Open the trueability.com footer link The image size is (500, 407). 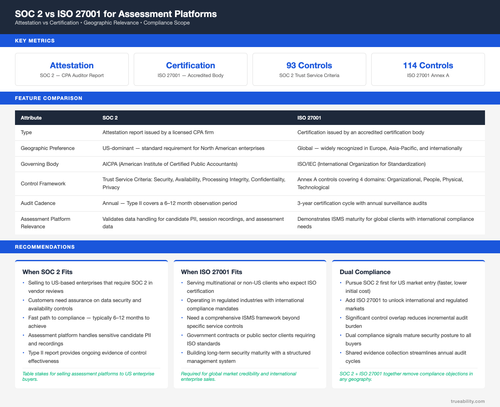click(x=468, y=401)
